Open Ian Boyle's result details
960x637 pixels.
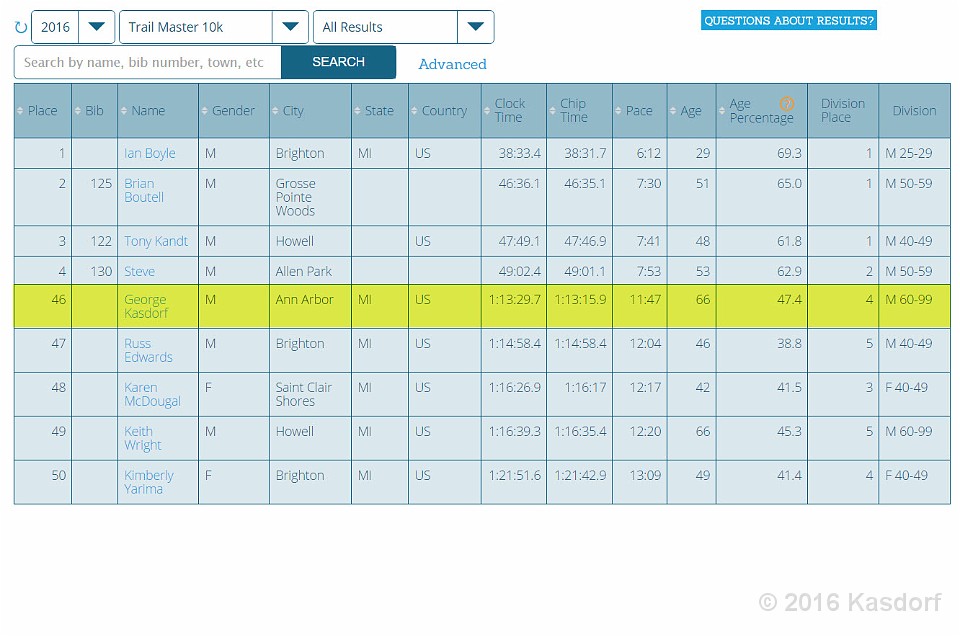[x=149, y=153]
